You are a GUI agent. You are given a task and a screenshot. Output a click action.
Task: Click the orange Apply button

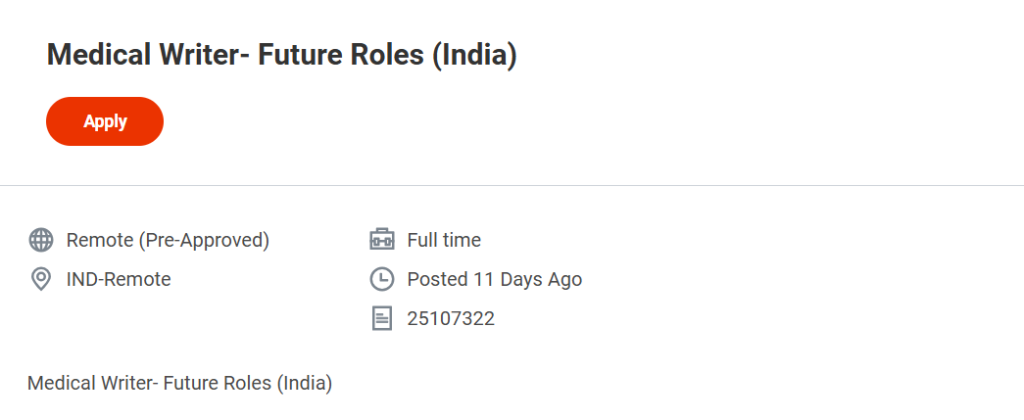(x=104, y=121)
